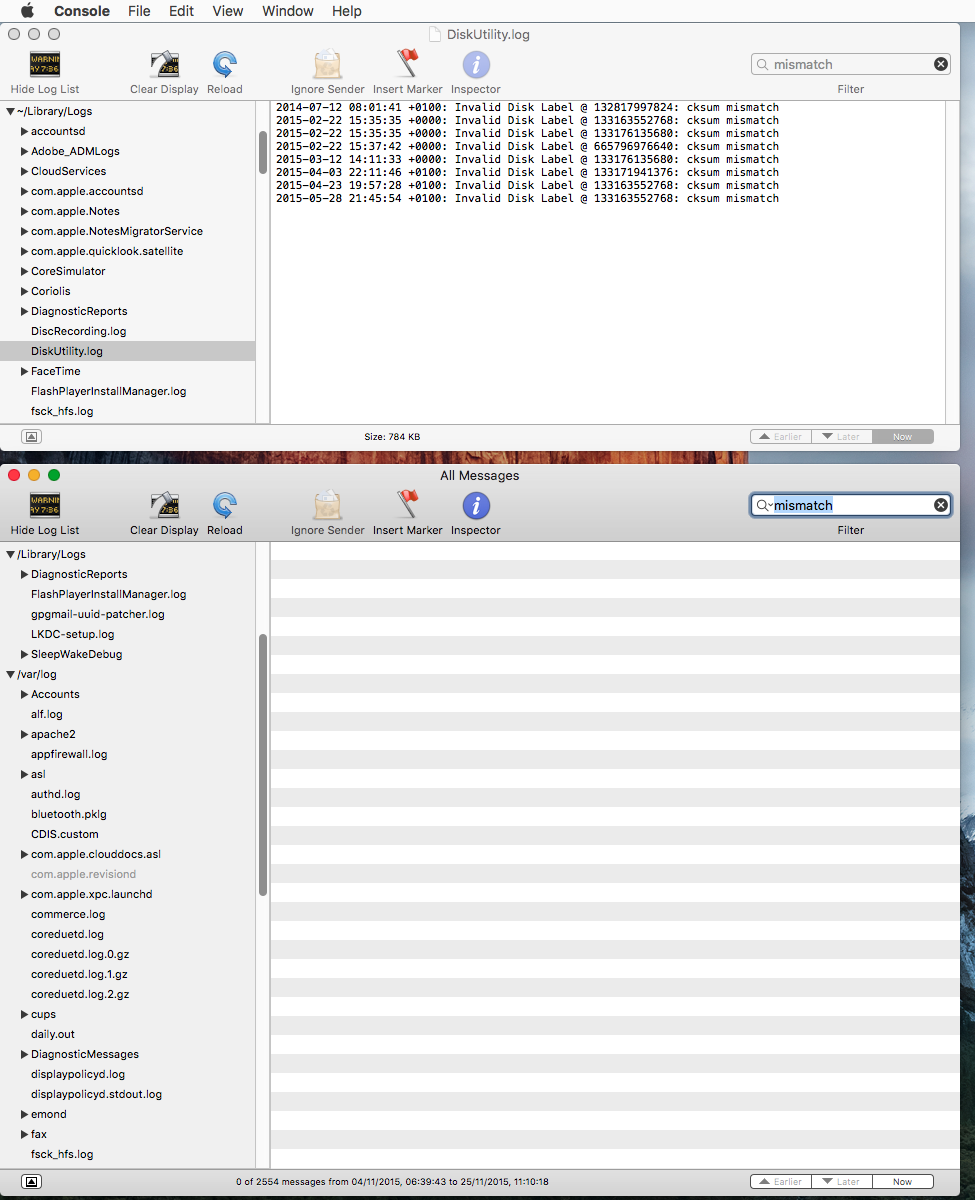Expand the CoreSimulator folder
Viewport: 975px width, 1200px height.
24,271
